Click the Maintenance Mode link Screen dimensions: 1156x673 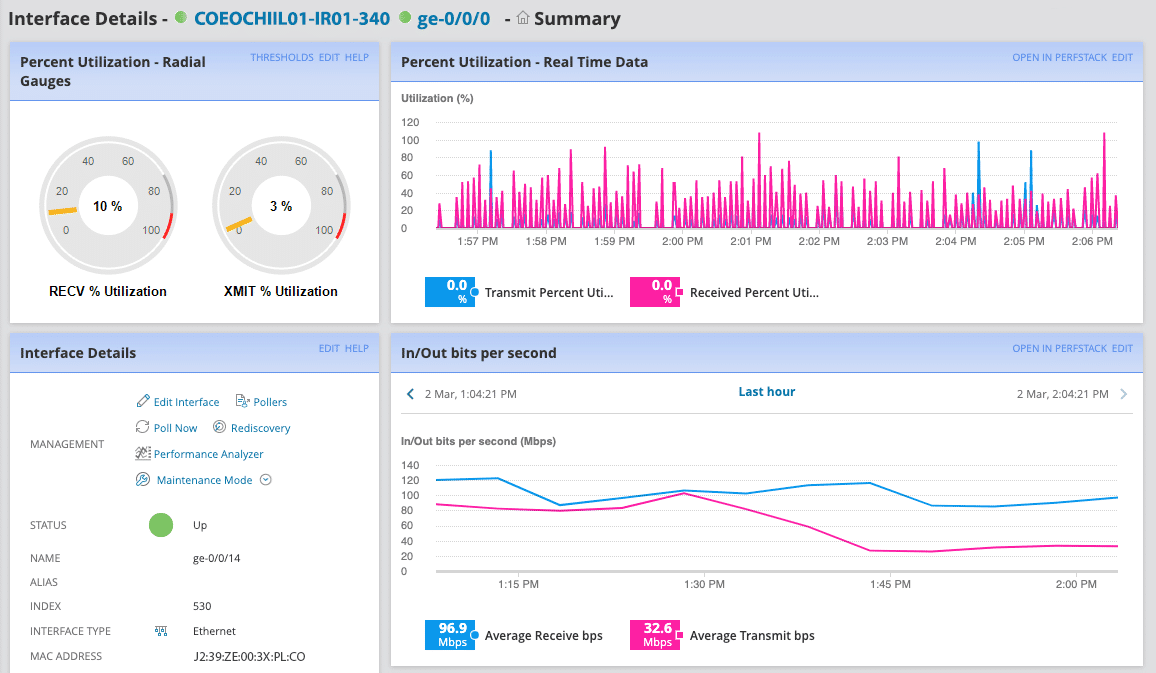coord(204,480)
